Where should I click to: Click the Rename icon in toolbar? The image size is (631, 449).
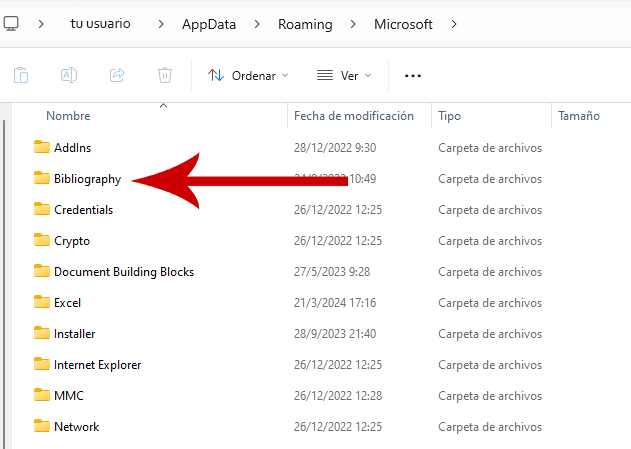point(69,75)
